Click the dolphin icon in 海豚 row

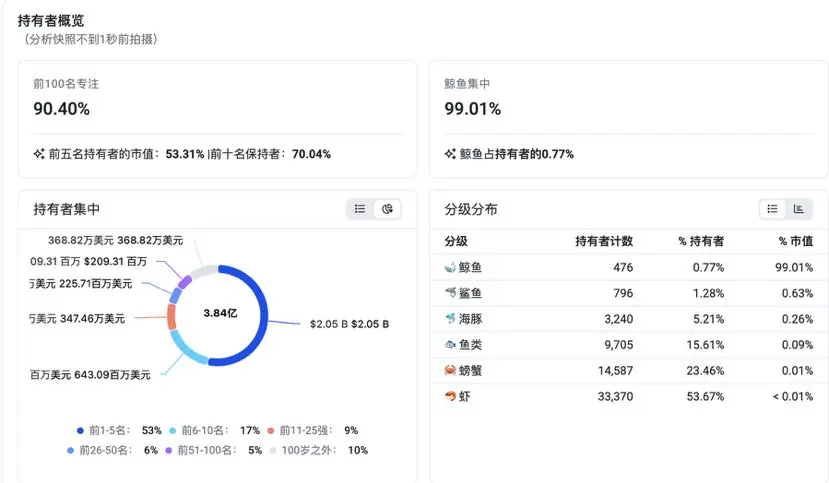pos(450,319)
